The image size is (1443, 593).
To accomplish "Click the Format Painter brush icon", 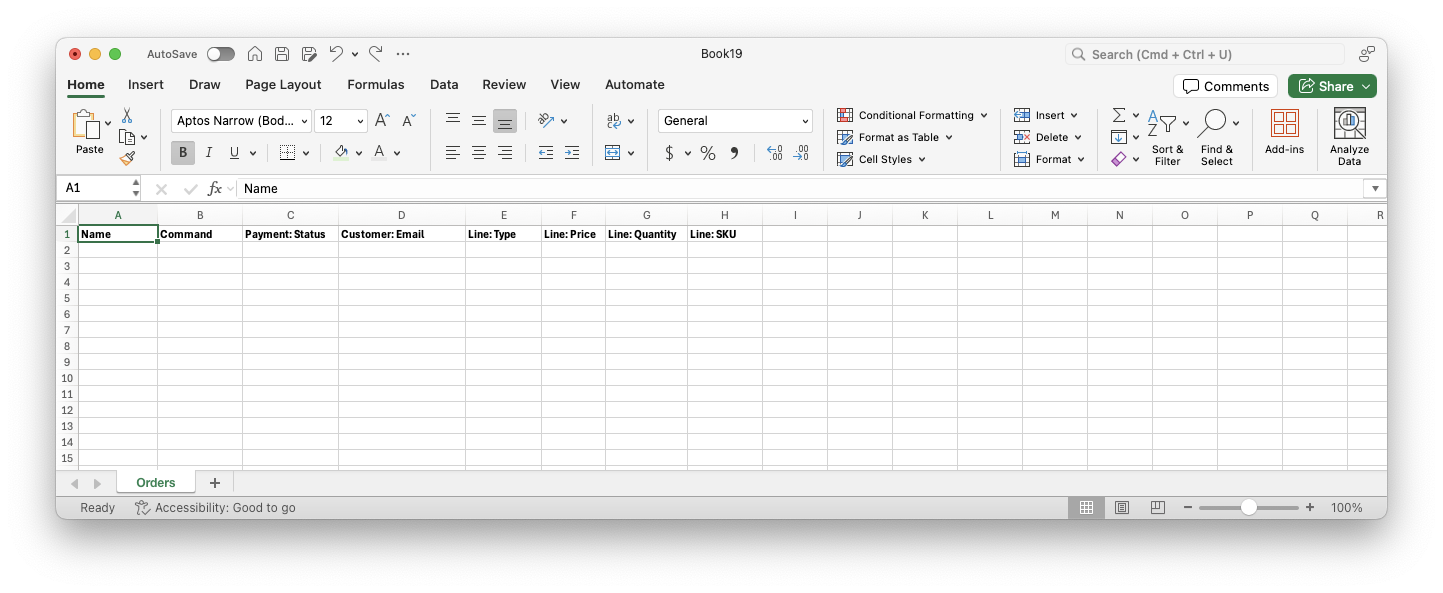I will (127, 158).
